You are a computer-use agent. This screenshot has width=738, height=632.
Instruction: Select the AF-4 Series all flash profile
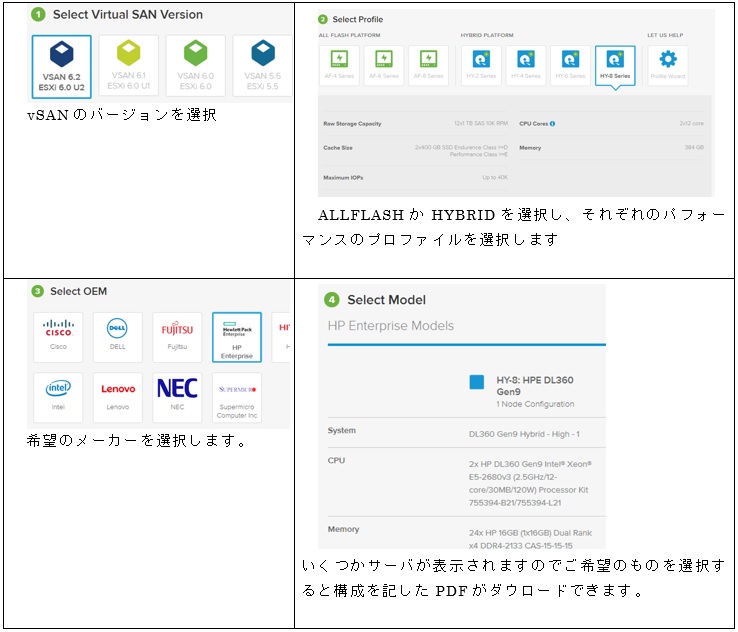339,65
